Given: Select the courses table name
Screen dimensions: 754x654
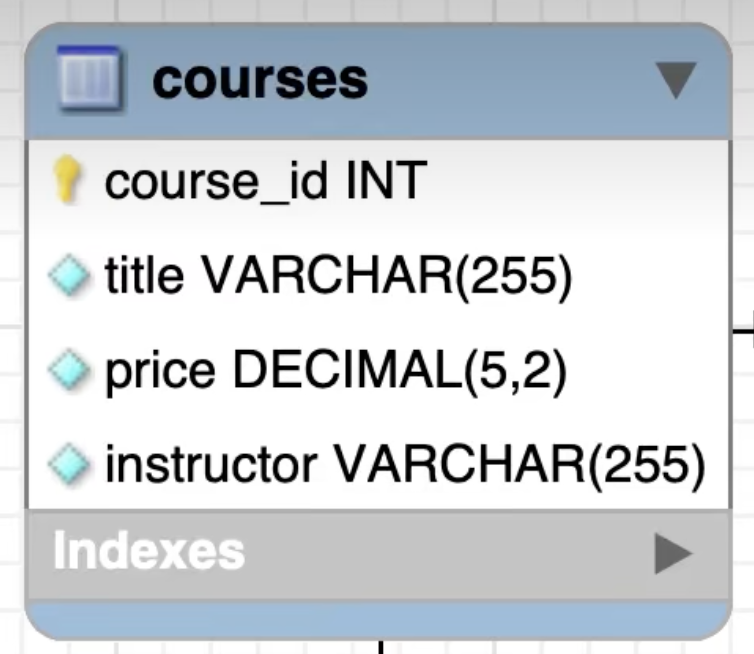Looking at the screenshot, I should 259,80.
